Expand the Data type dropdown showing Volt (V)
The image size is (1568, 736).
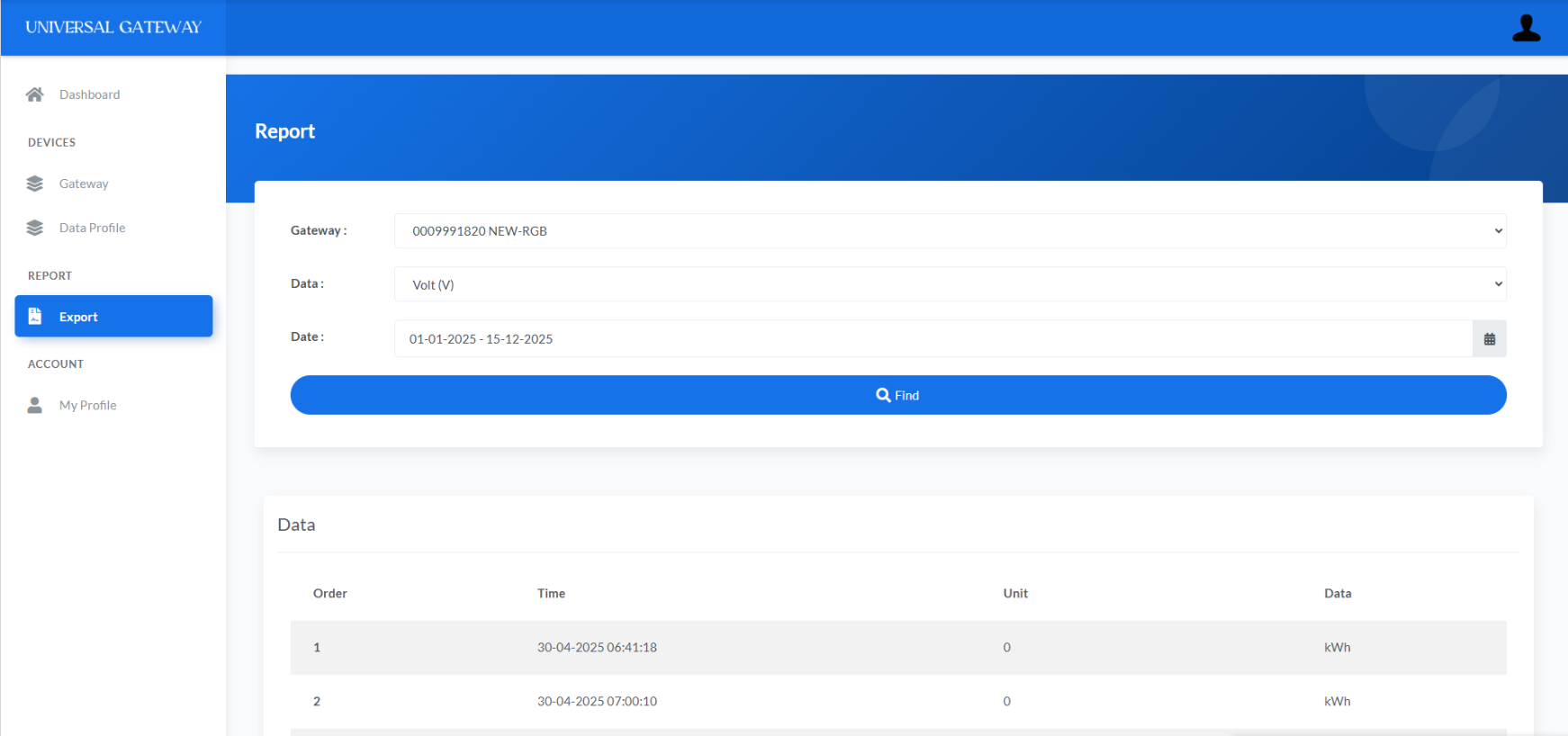point(950,284)
